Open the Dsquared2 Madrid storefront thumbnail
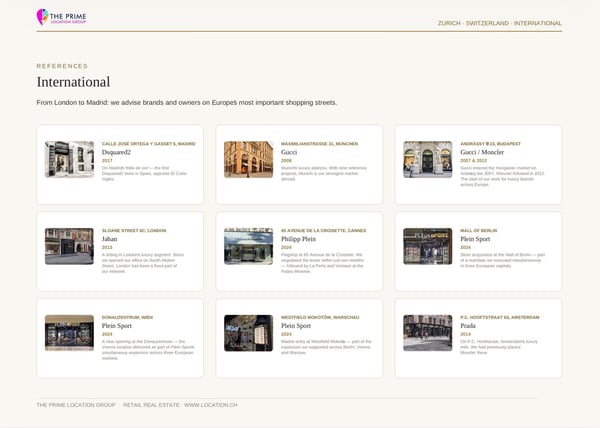 pyautogui.click(x=69, y=159)
